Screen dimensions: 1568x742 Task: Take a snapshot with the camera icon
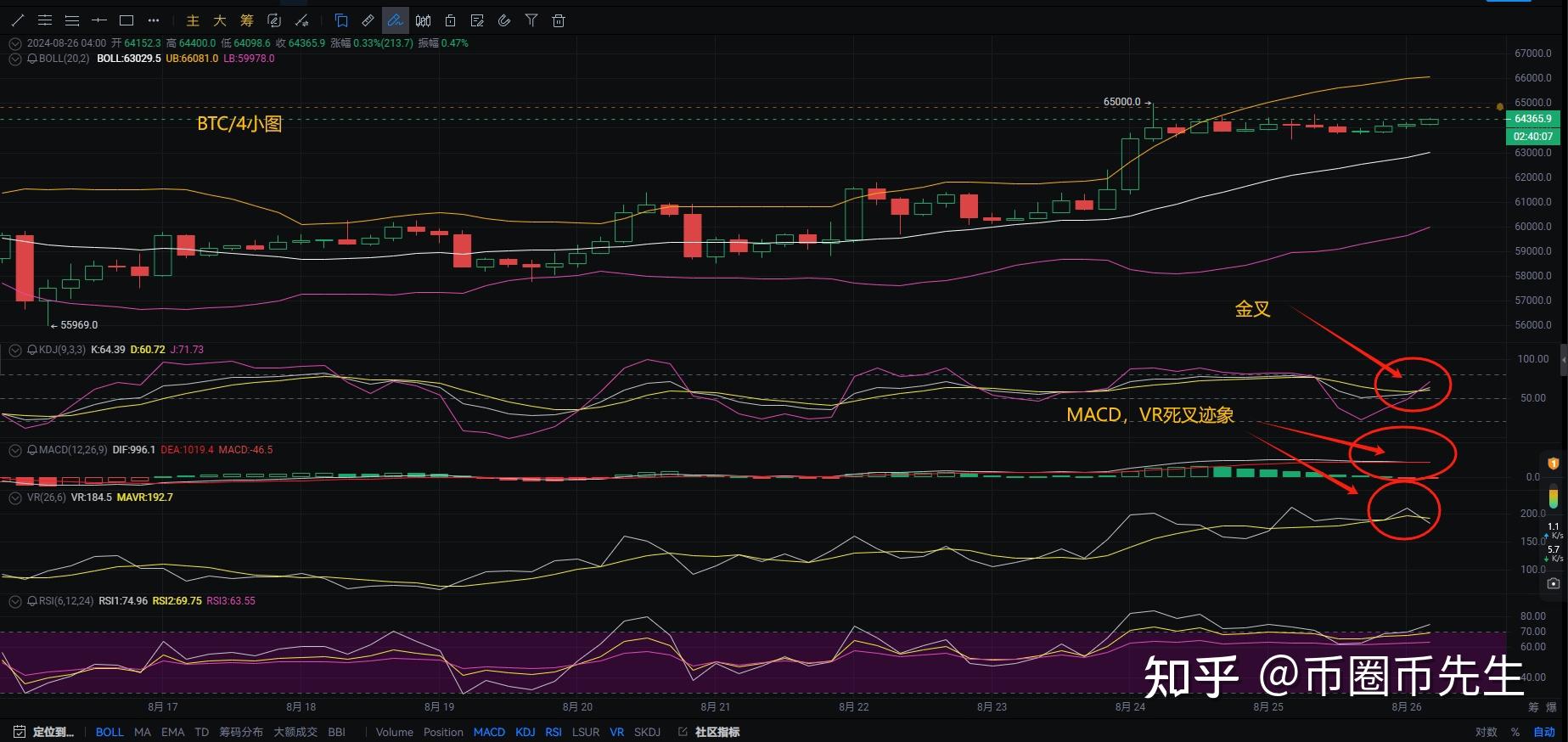[x=1554, y=583]
